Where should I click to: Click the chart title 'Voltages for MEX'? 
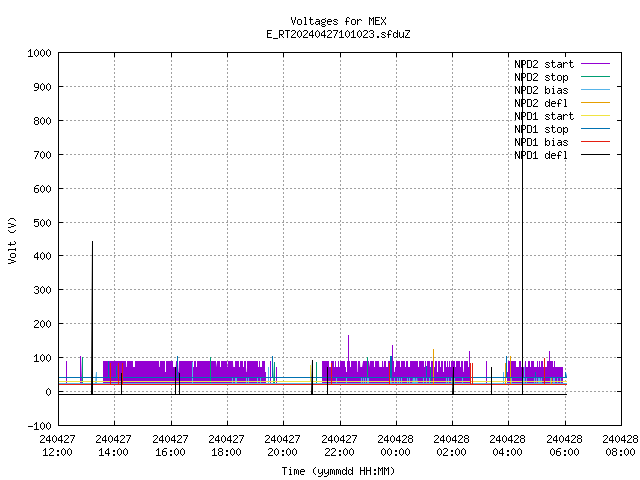coord(338,21)
